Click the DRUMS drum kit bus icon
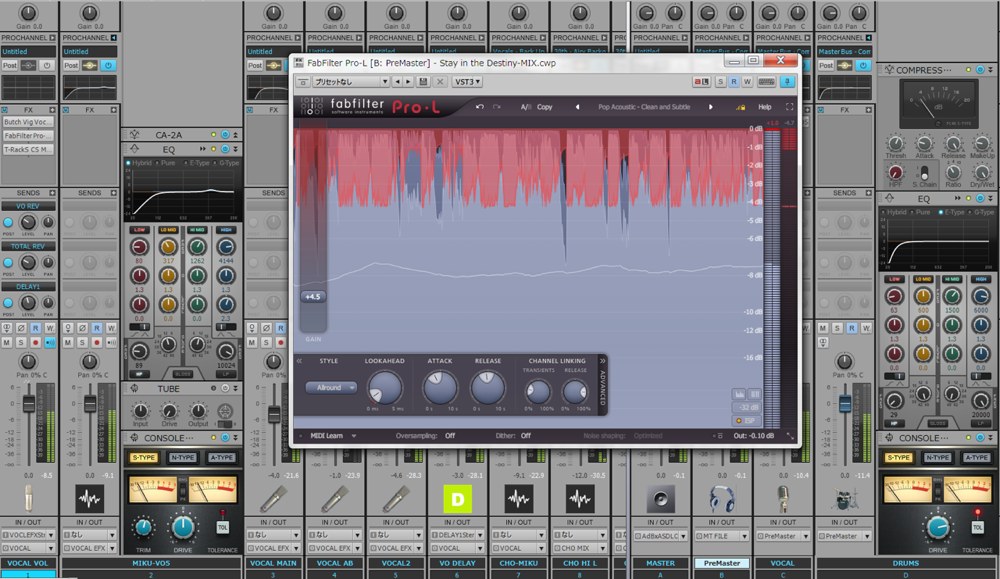 click(x=844, y=499)
